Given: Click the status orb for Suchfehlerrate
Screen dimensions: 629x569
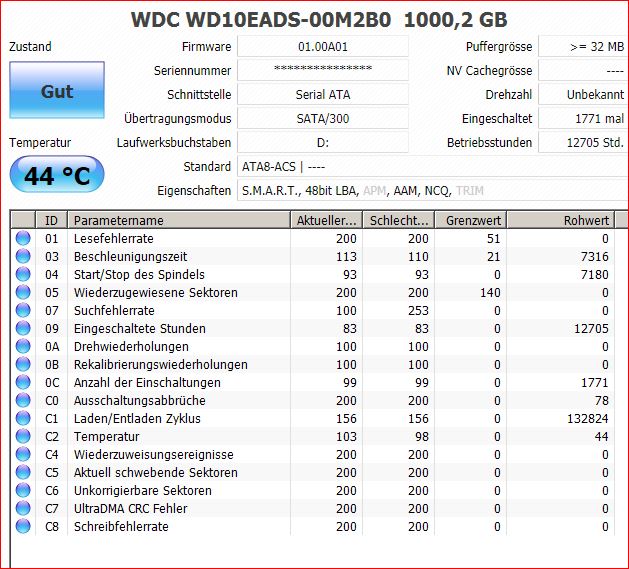Looking at the screenshot, I should coord(23,310).
